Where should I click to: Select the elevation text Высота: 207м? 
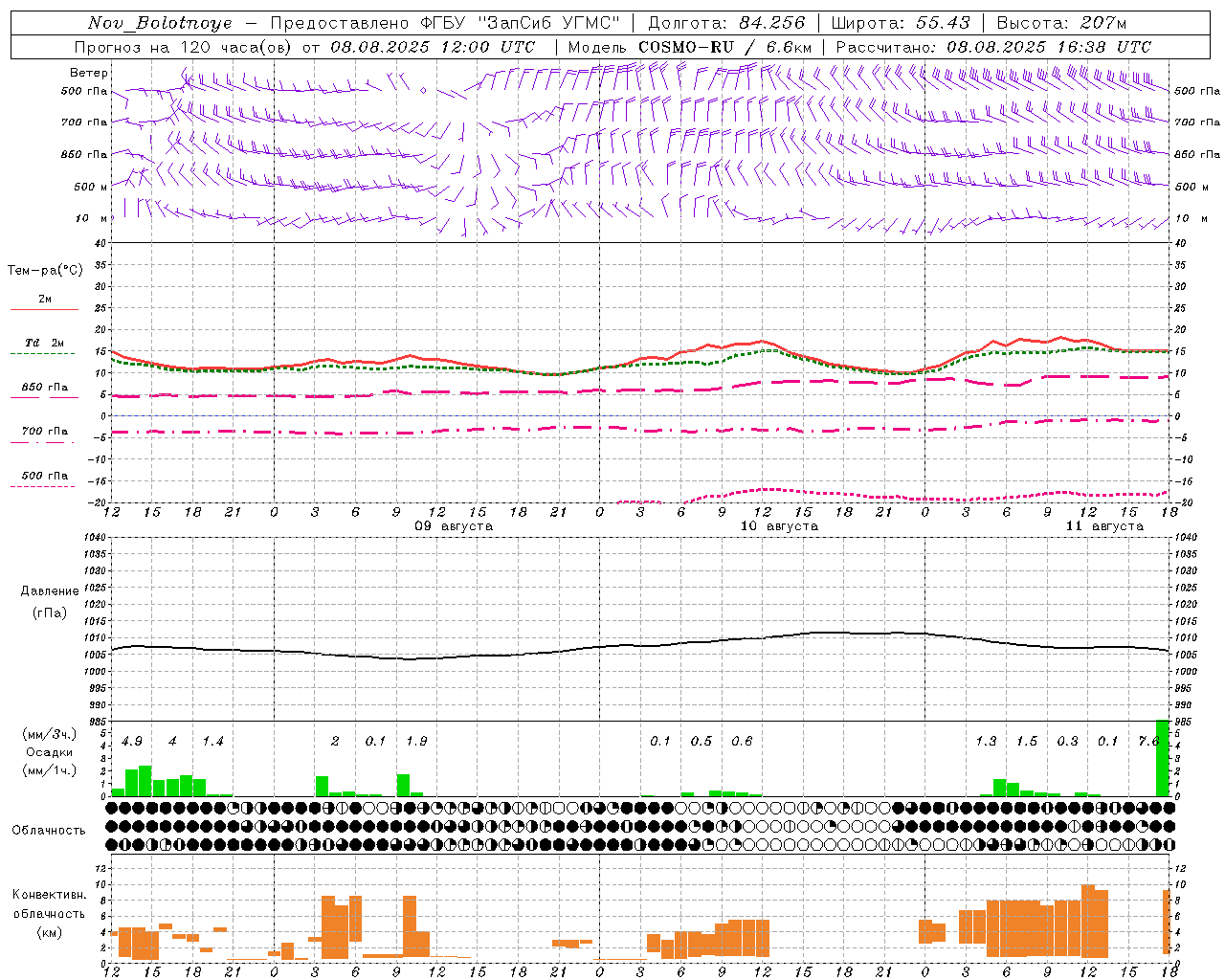point(1061,23)
